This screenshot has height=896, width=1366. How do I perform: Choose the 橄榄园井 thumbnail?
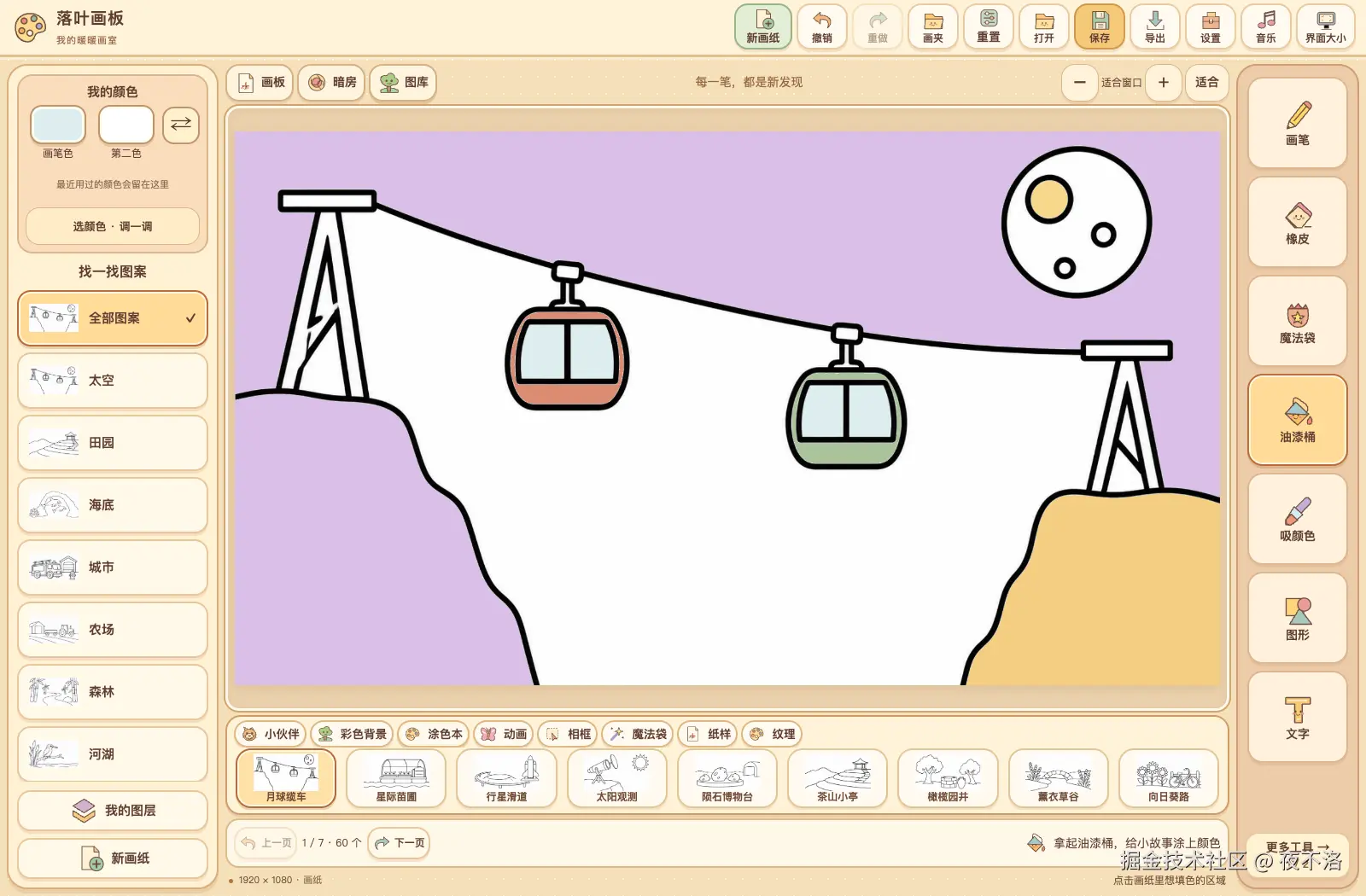point(948,778)
